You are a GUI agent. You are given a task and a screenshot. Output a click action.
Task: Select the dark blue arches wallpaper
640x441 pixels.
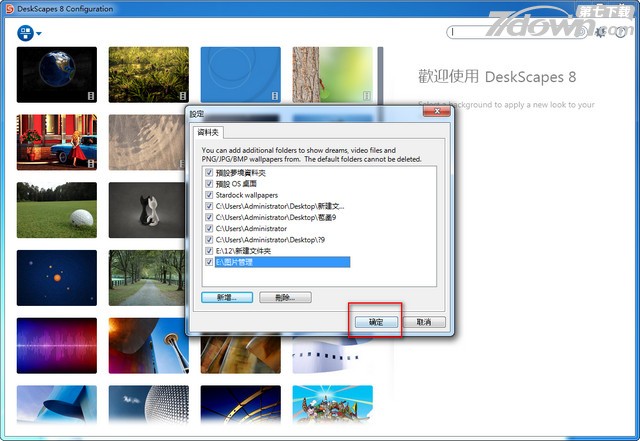pyautogui.click(x=240, y=404)
